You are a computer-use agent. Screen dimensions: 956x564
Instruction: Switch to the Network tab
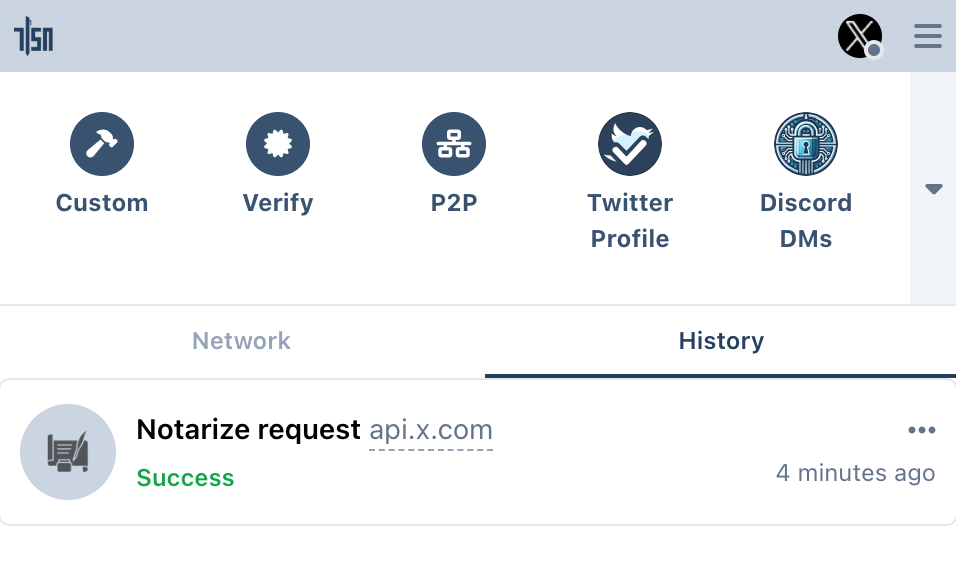[x=241, y=341]
